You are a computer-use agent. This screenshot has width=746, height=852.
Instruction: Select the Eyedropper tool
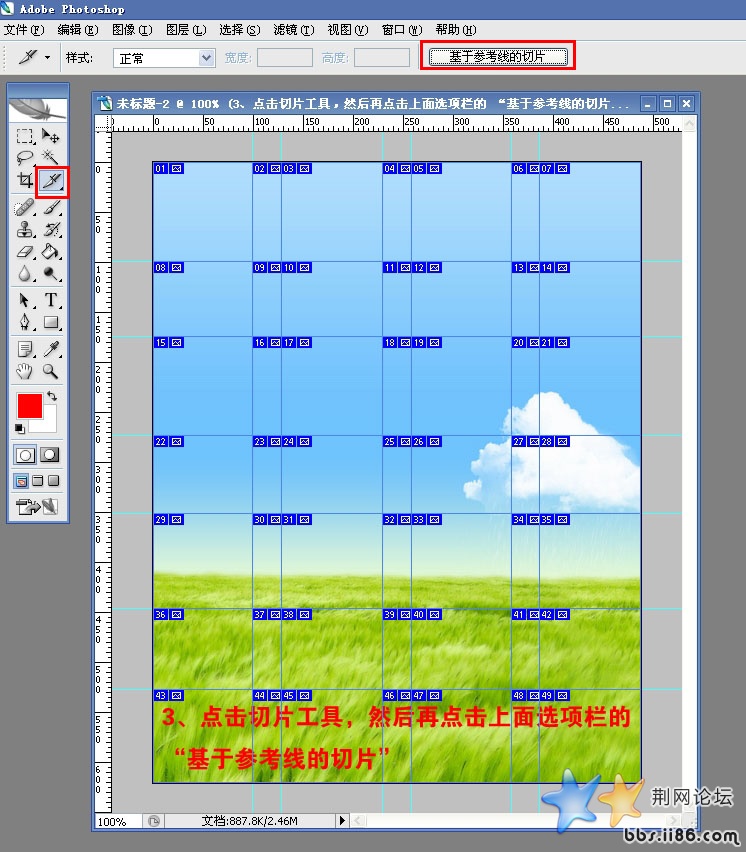pos(51,348)
